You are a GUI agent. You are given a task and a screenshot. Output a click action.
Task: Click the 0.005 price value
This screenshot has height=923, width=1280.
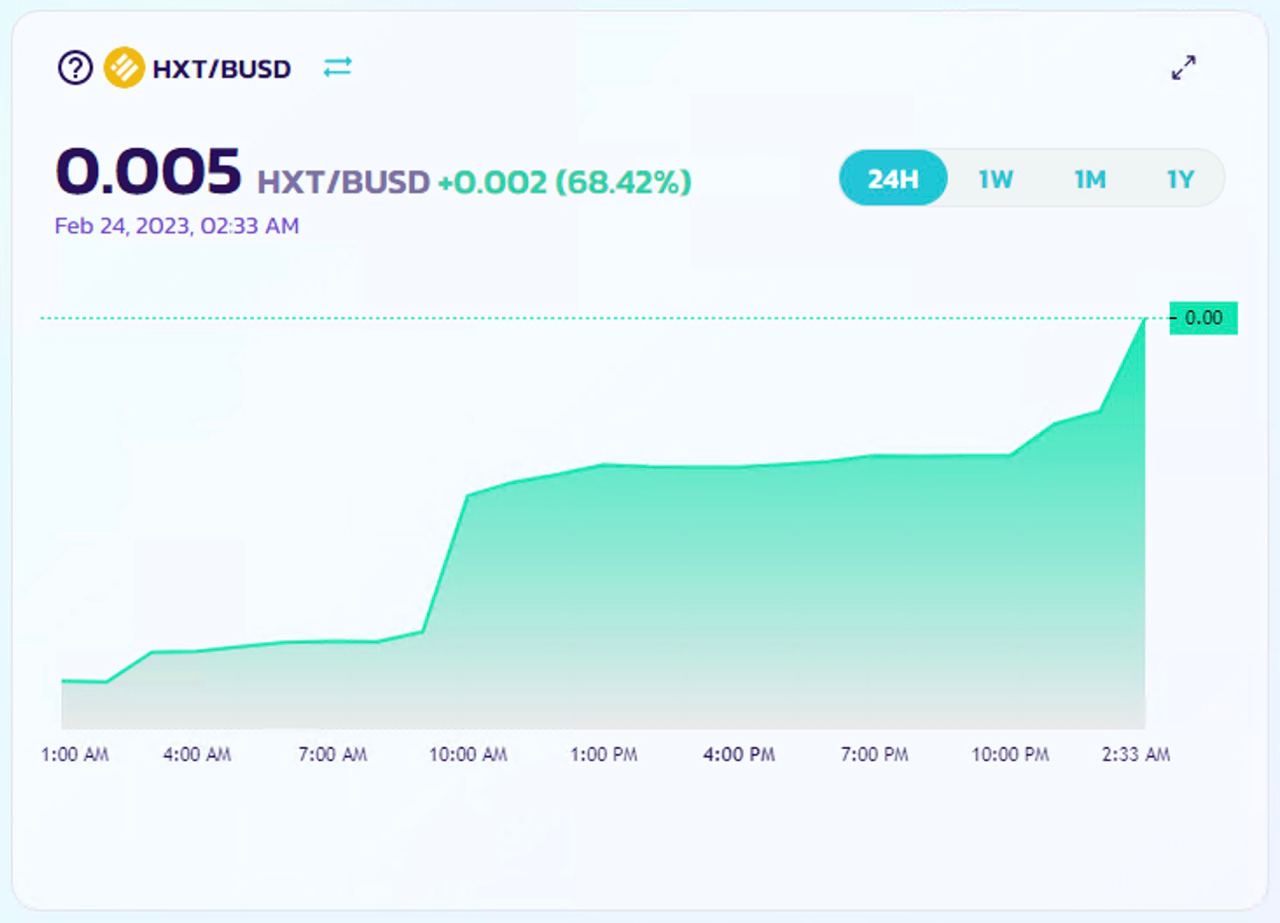click(149, 172)
